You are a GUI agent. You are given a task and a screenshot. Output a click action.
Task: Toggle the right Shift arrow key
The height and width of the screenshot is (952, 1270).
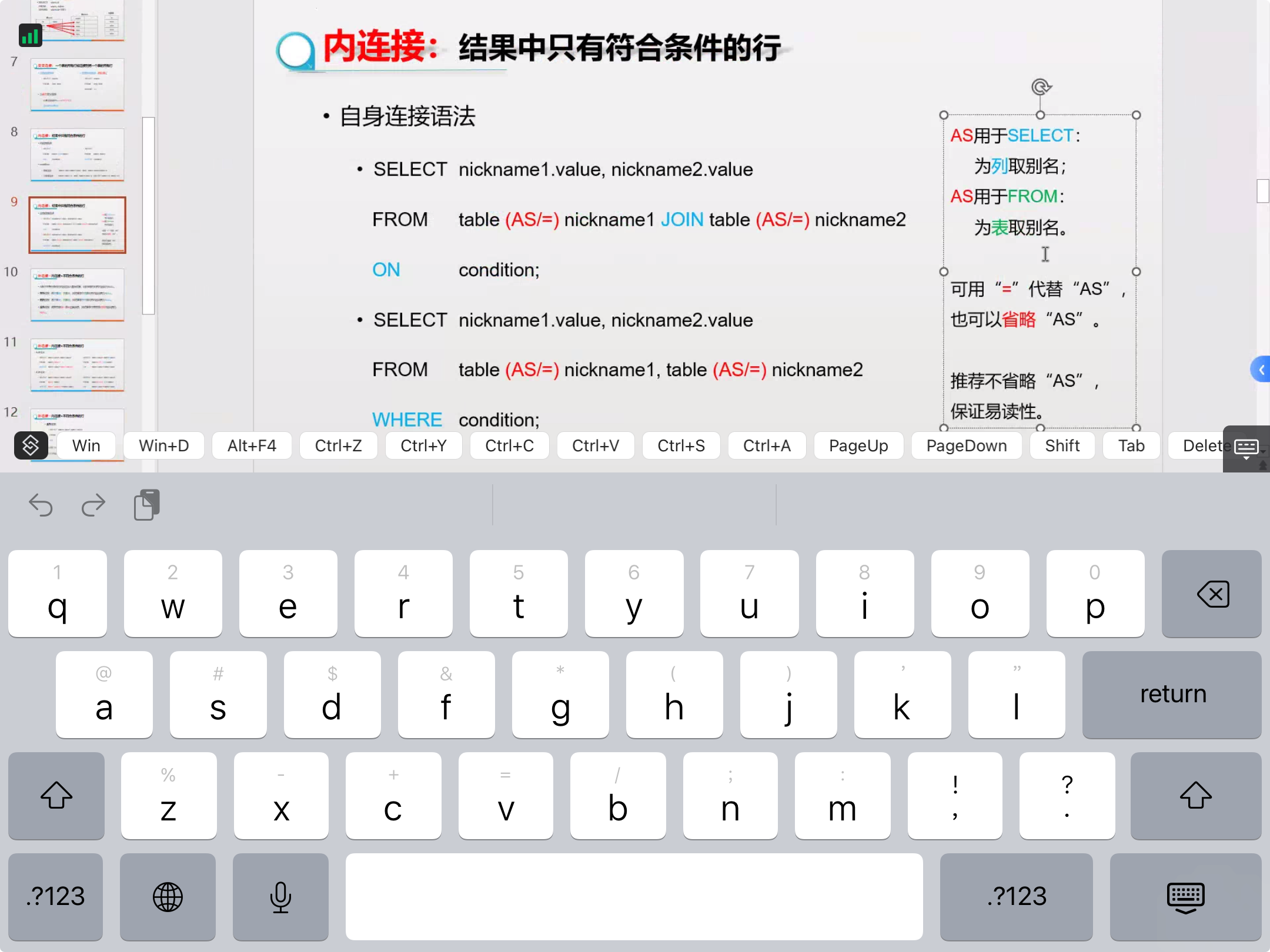coord(1195,796)
